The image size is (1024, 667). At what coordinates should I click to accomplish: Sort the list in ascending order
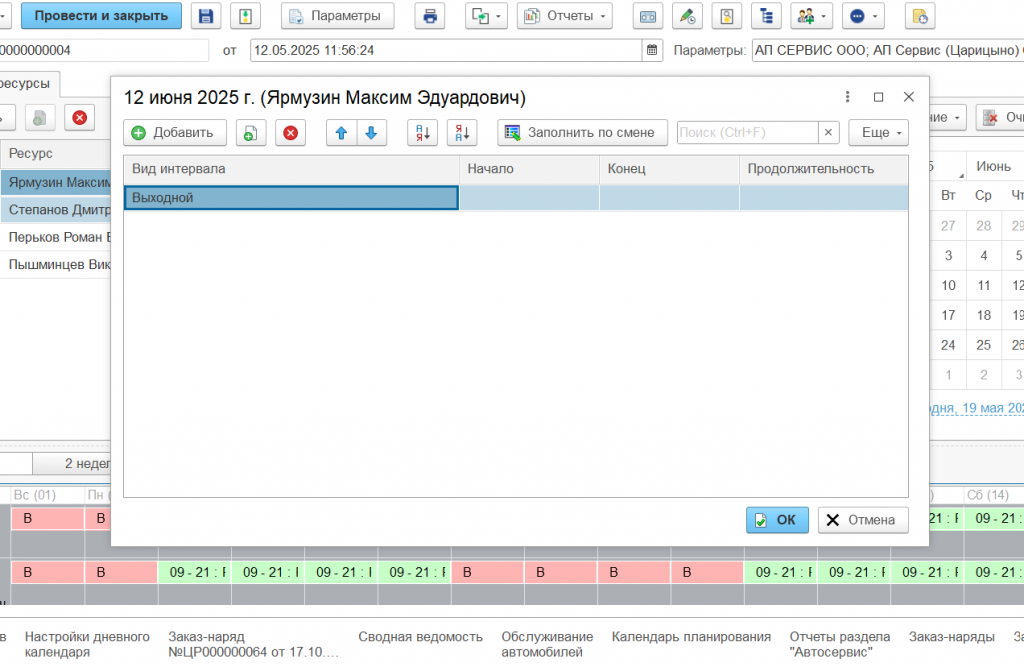[x=423, y=133]
